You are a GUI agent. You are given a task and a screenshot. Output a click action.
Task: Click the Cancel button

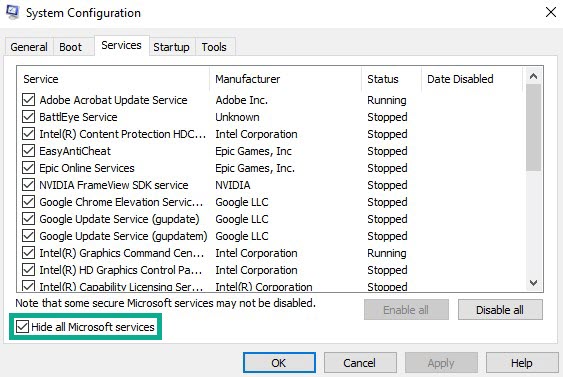pos(360,363)
